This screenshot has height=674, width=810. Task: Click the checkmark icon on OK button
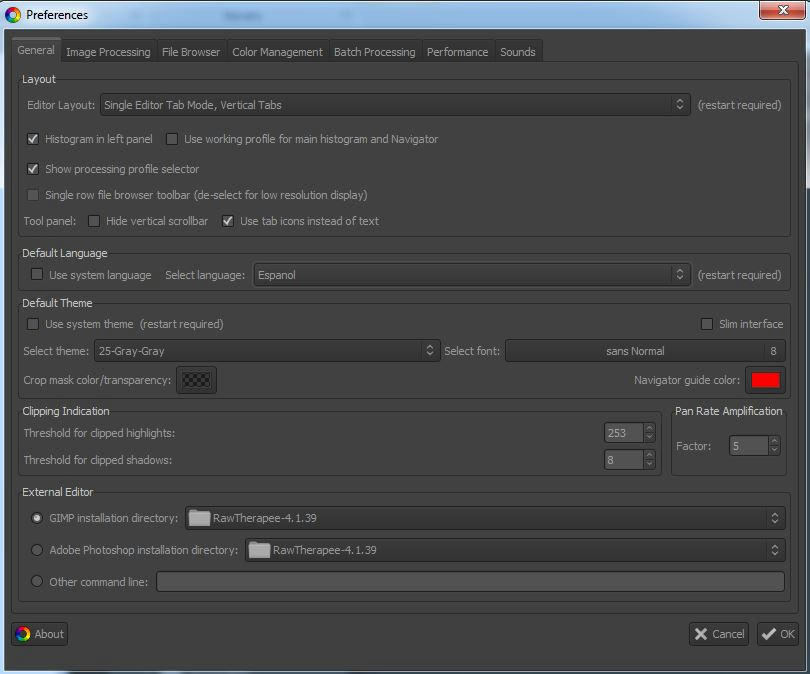click(x=768, y=634)
